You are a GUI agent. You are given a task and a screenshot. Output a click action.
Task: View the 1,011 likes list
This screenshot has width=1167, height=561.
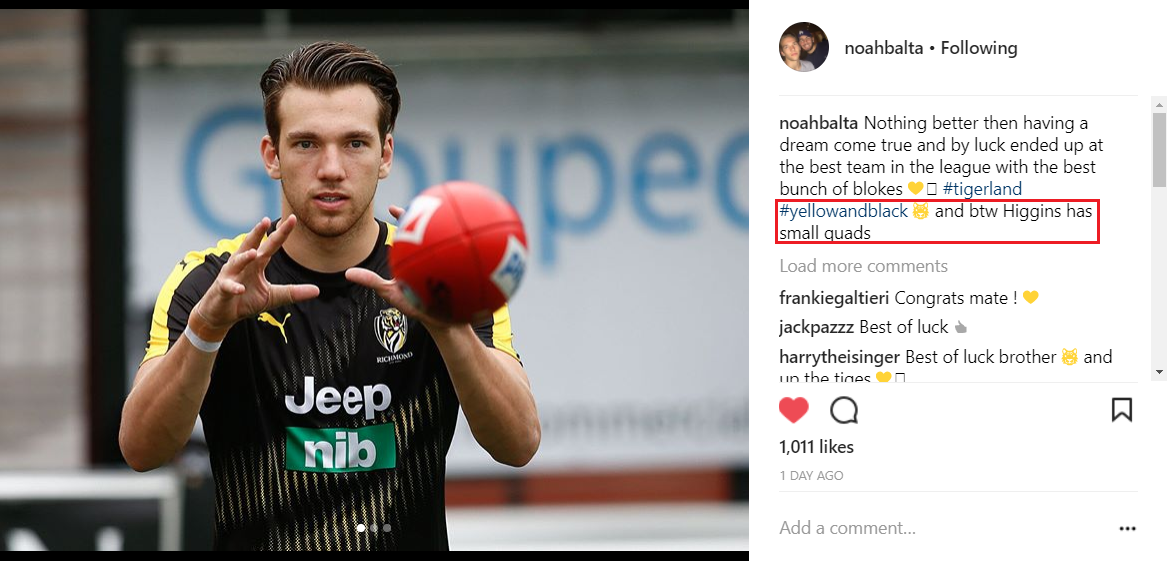[x=816, y=447]
